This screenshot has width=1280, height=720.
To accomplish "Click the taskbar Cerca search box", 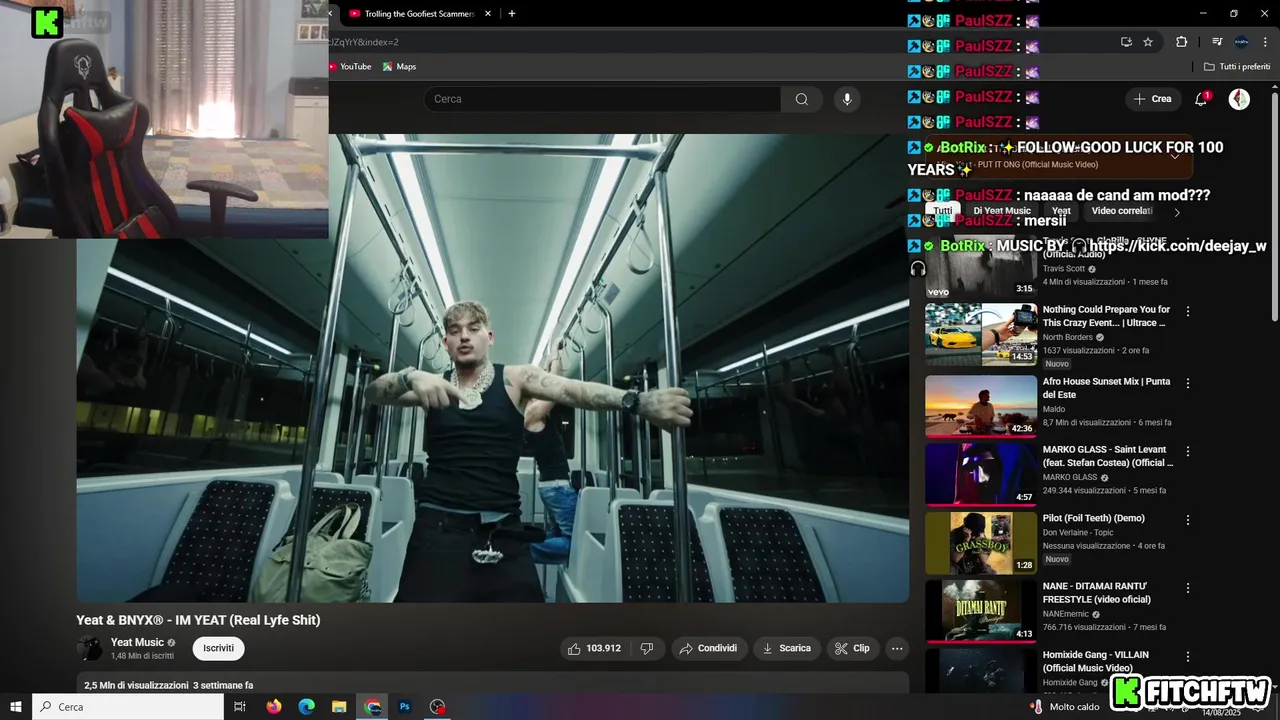I will [128, 707].
